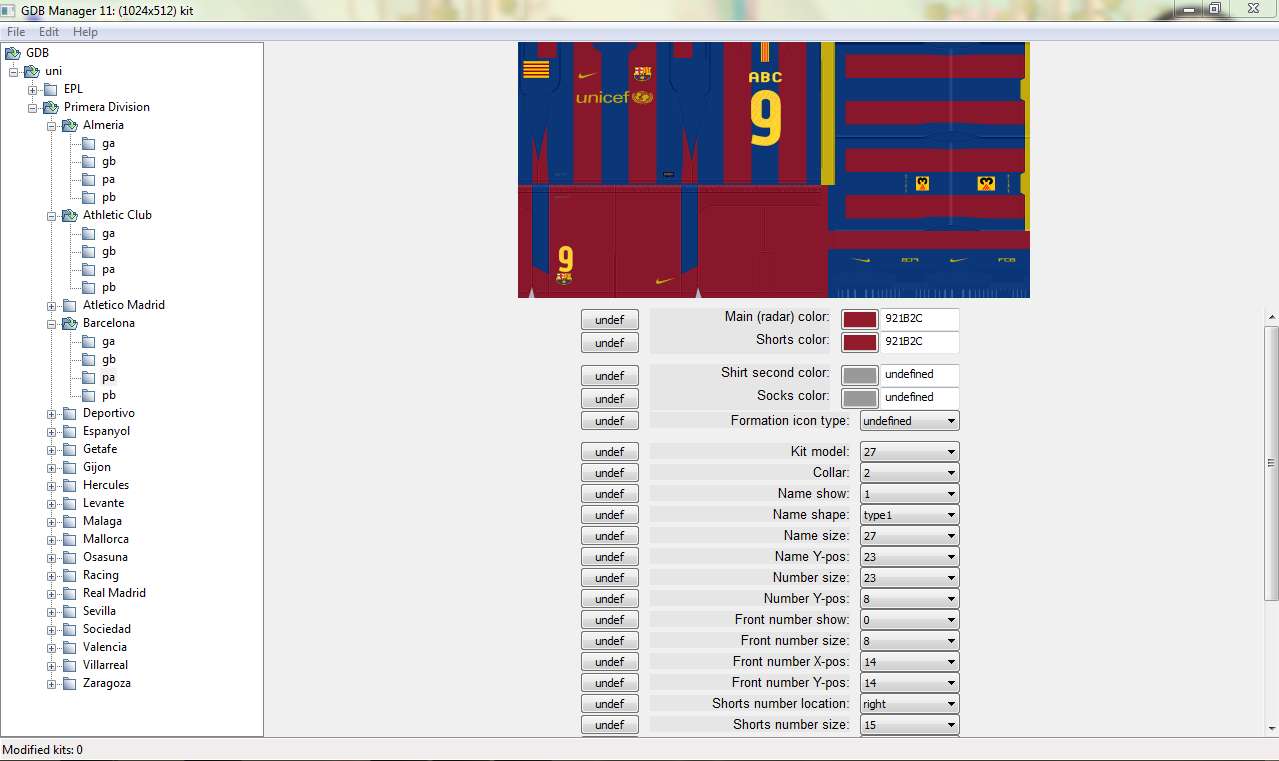
Task: Expand the Atletico Madrid tree node
Action: [52, 306]
